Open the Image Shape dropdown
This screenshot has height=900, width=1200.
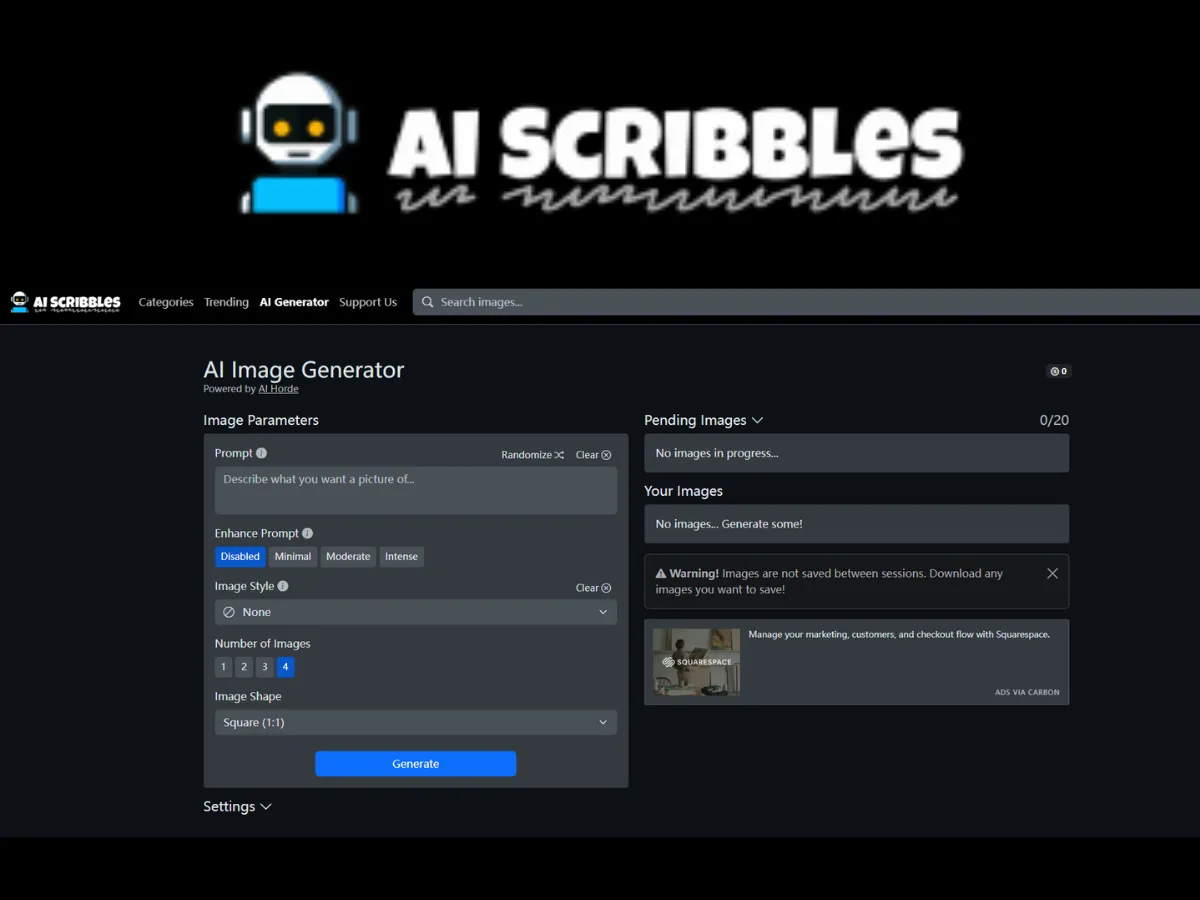tap(415, 722)
